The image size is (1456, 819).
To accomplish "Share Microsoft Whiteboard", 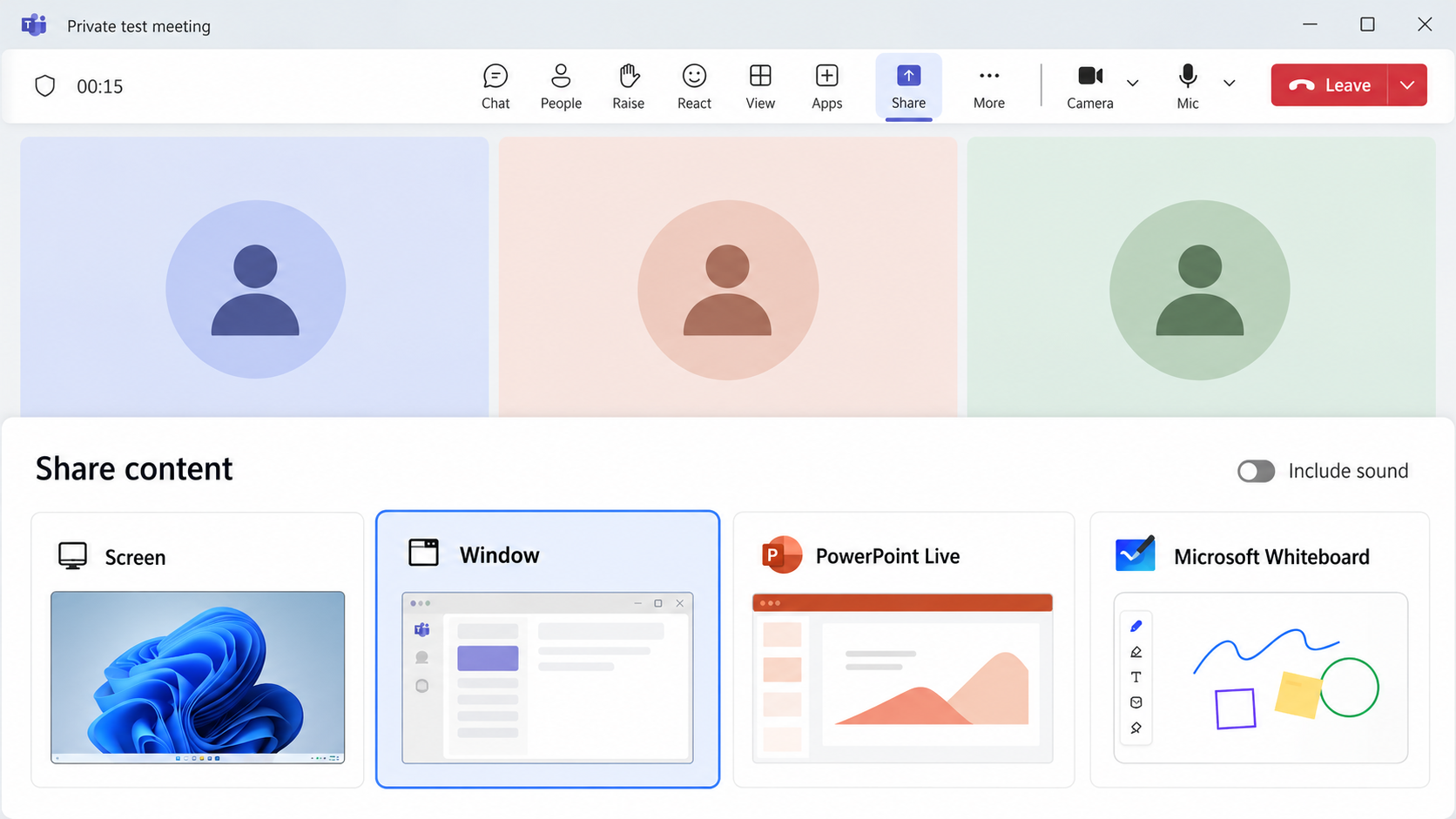I will click(x=1260, y=649).
